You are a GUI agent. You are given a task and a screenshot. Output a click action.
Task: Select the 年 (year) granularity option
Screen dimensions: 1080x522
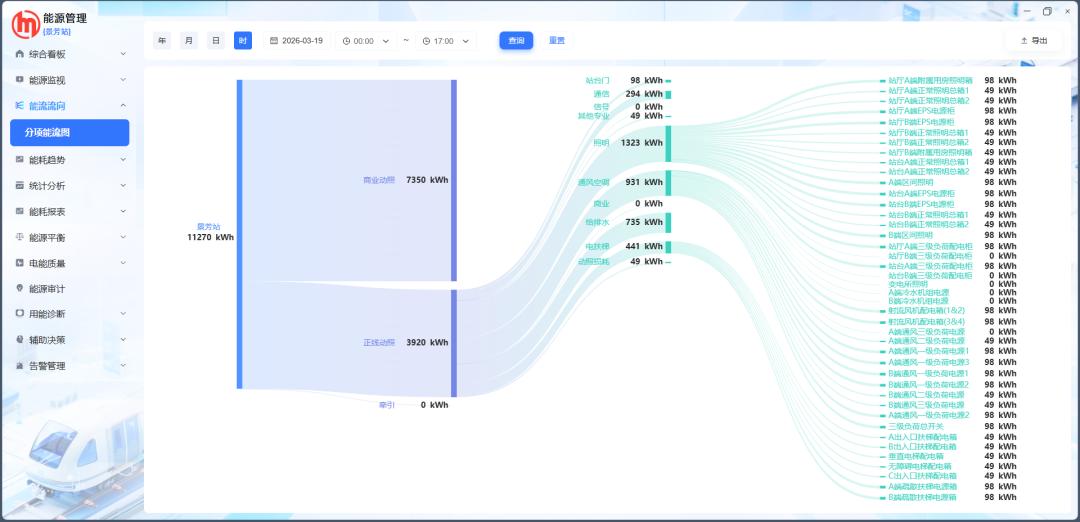pyautogui.click(x=162, y=41)
